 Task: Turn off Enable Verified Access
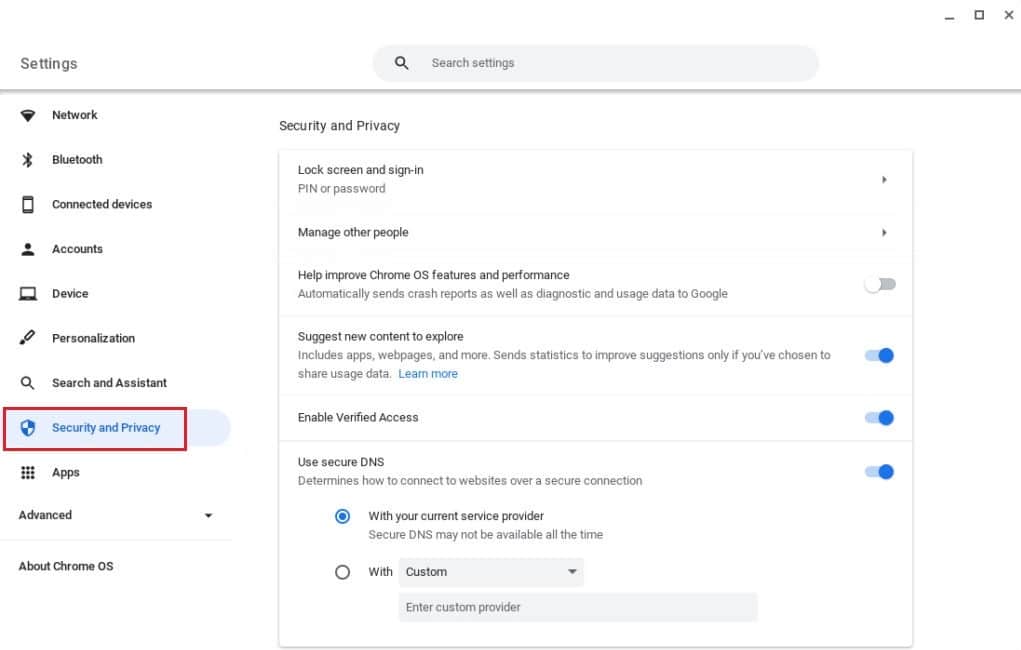click(879, 417)
